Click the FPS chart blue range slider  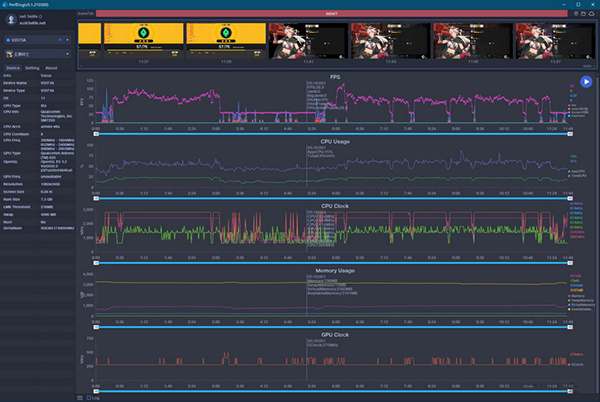tap(331, 132)
